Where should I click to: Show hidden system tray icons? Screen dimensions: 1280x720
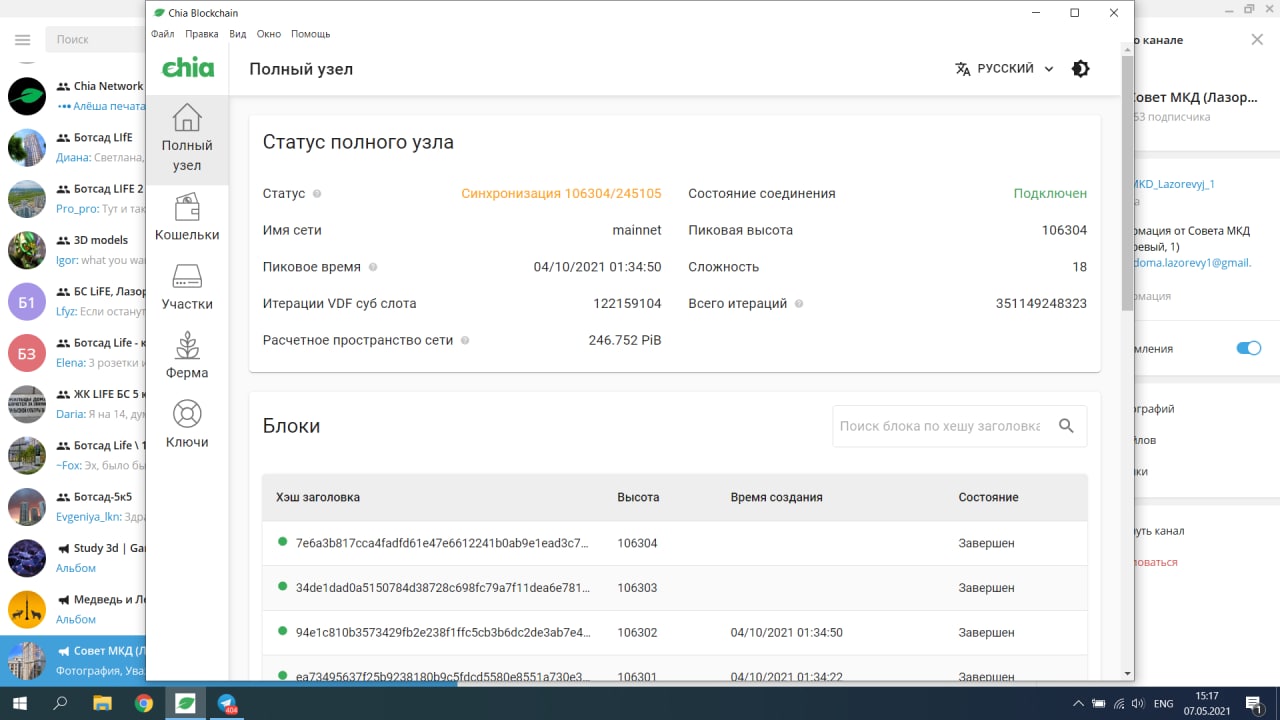coord(1077,704)
